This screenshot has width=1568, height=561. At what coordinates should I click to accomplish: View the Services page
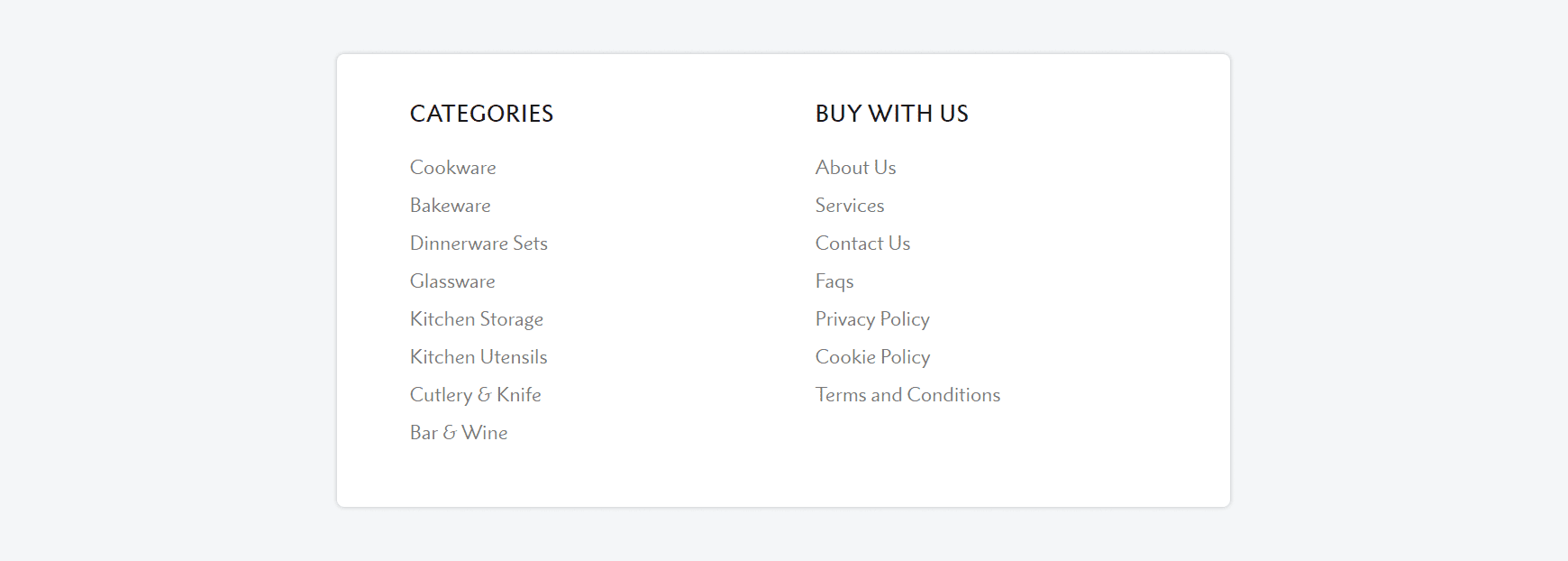point(849,206)
